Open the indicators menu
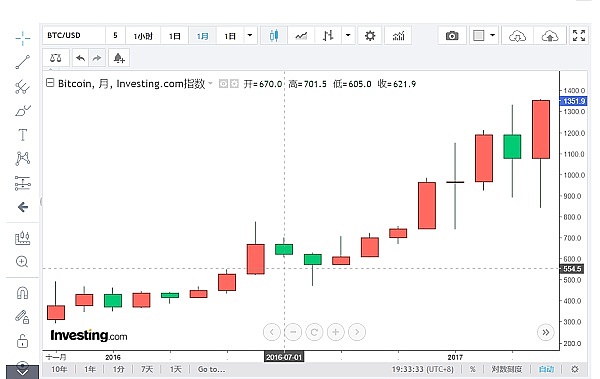The width and height of the screenshot is (600, 379). pyautogui.click(x=398, y=36)
